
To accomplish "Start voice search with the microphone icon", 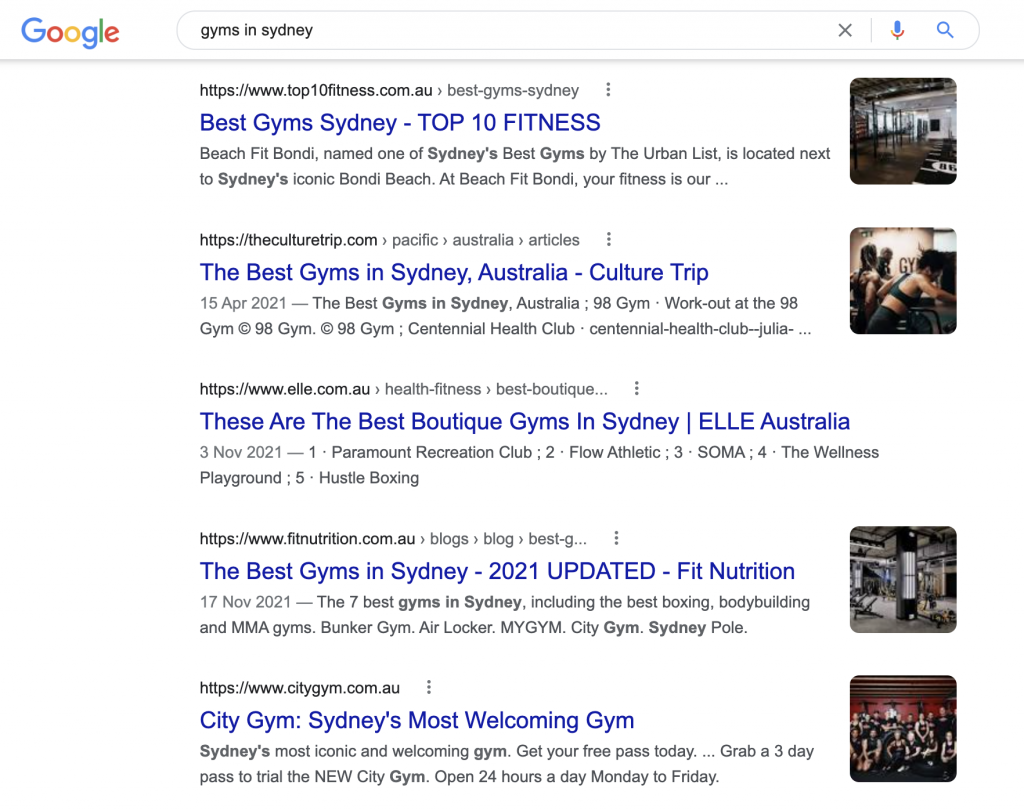I will pyautogui.click(x=897, y=30).
